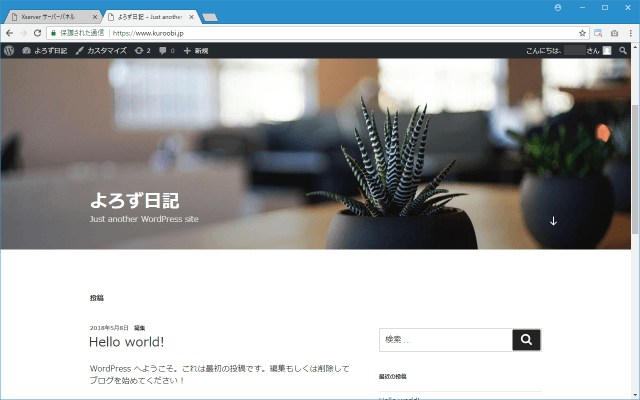Click the 2018年5月8日 post date link
Screen dimensions: 640x400
109,328
